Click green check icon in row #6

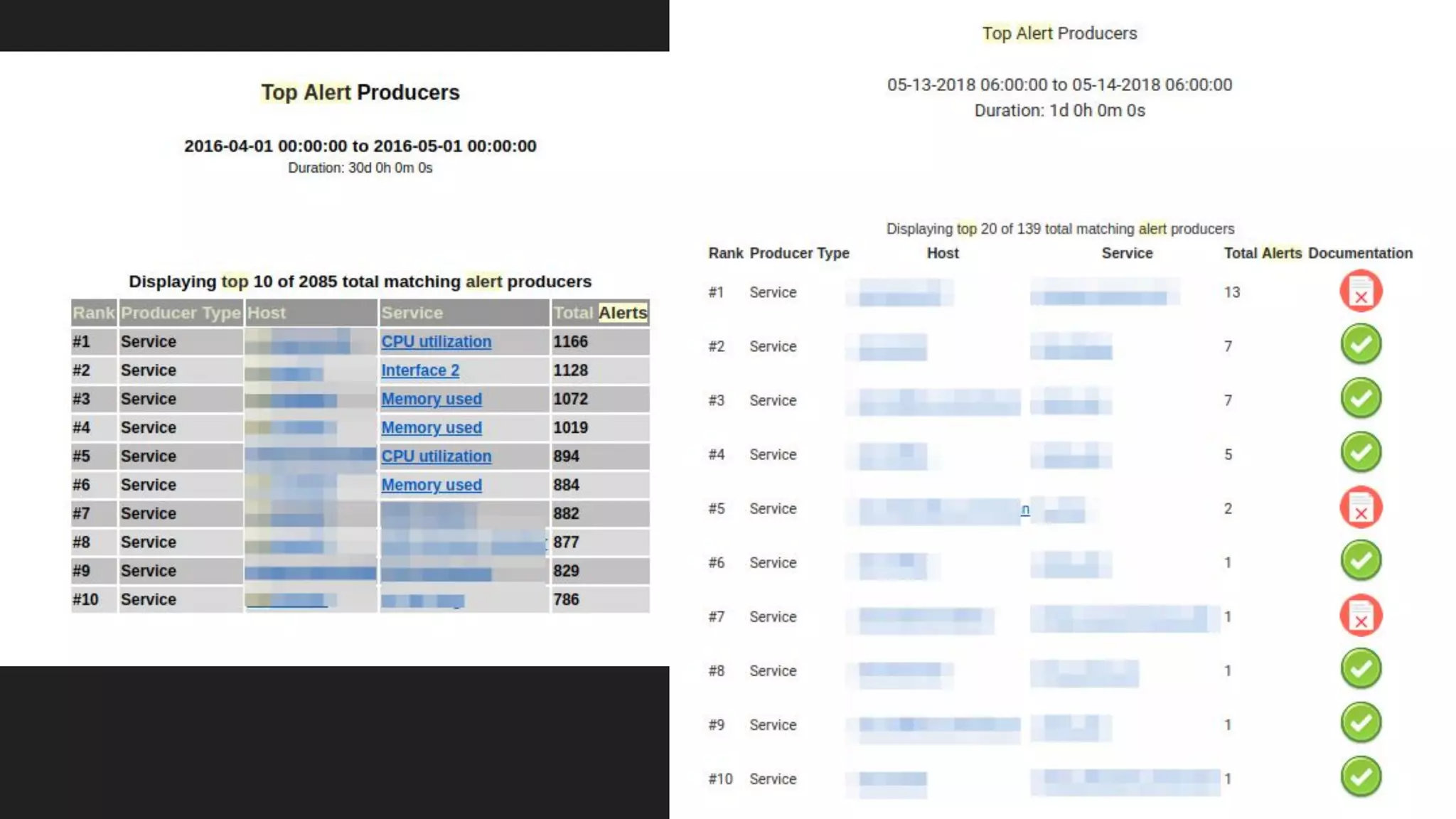coord(1361,561)
